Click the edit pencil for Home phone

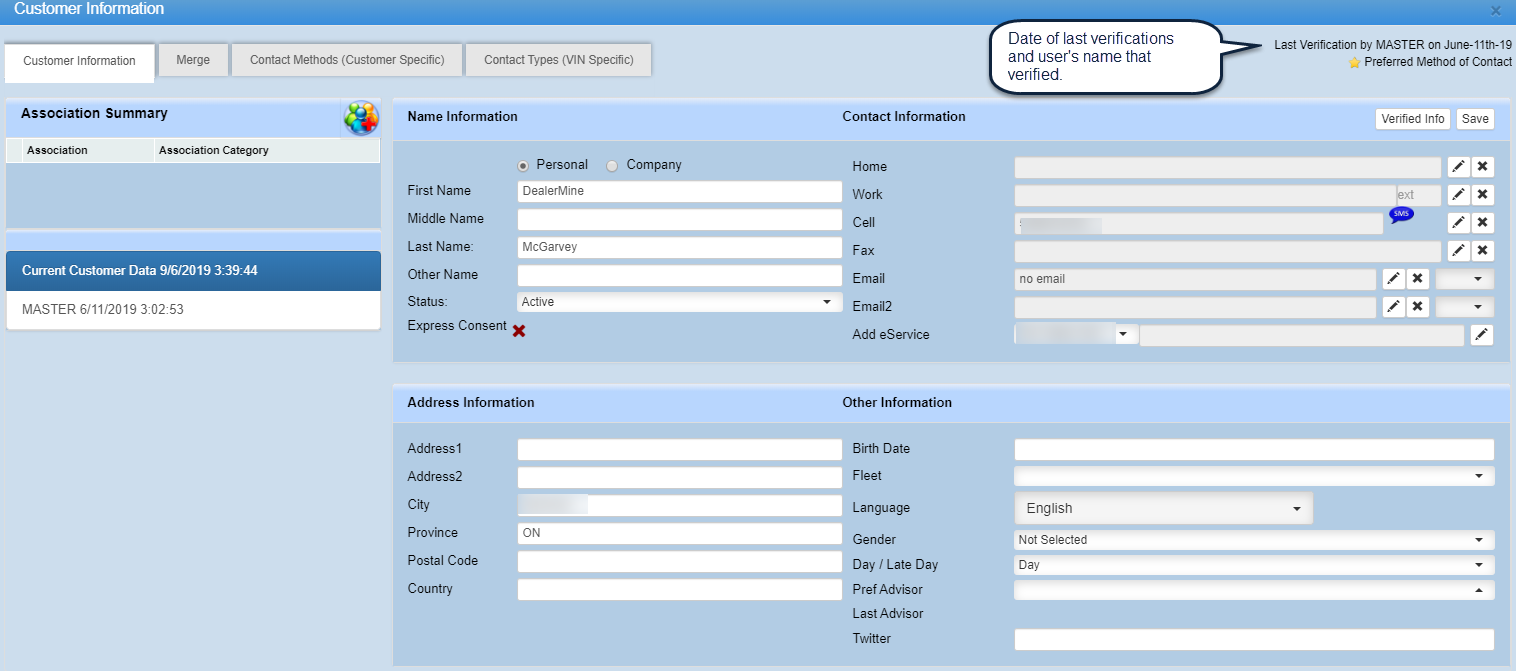pos(1458,167)
